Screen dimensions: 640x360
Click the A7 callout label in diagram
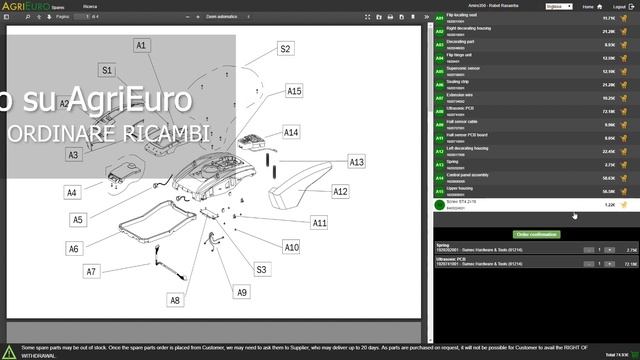[x=91, y=272]
